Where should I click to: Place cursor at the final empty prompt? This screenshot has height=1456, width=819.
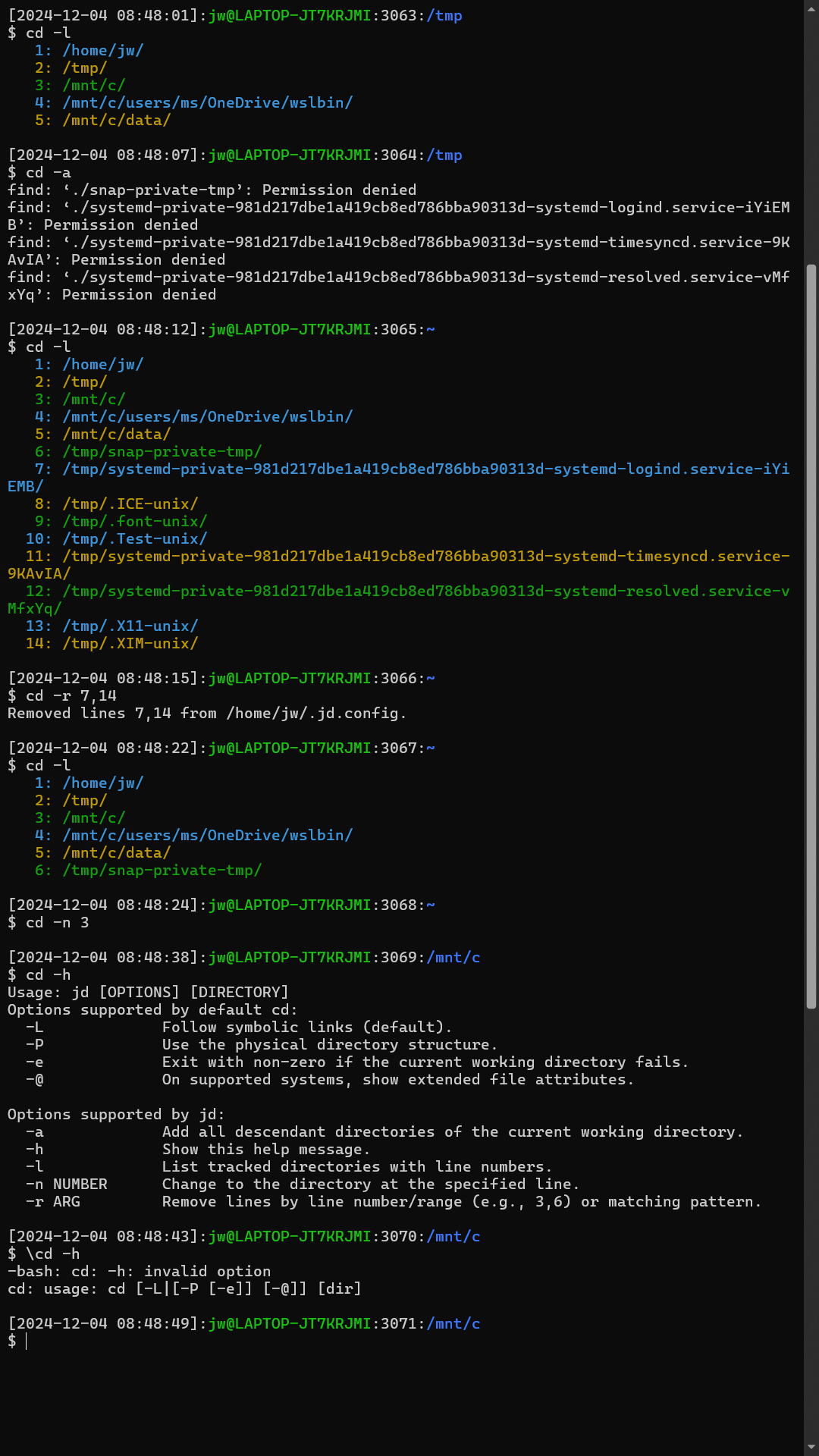(27, 1341)
